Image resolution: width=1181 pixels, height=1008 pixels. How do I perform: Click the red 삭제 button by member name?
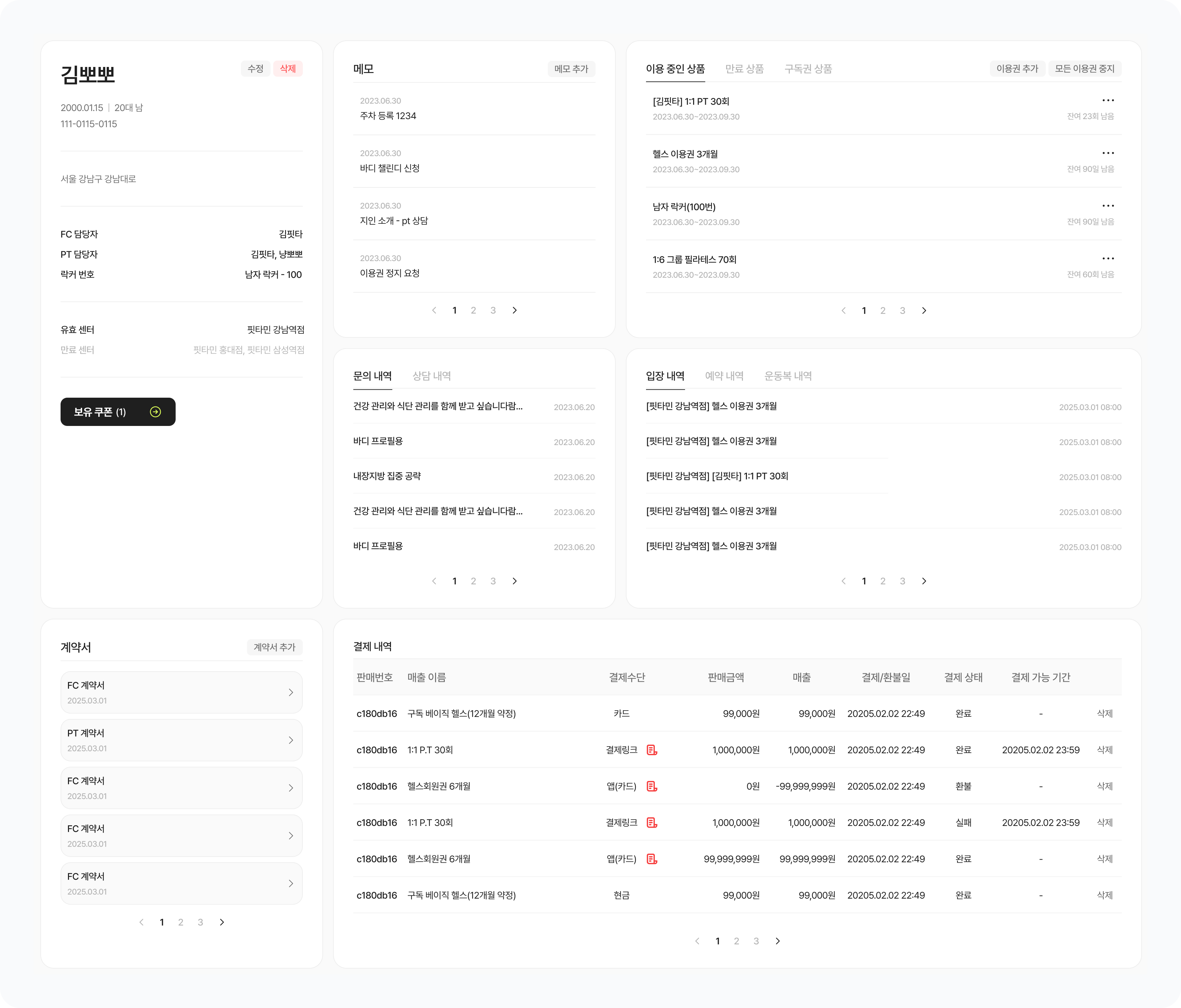pos(288,69)
